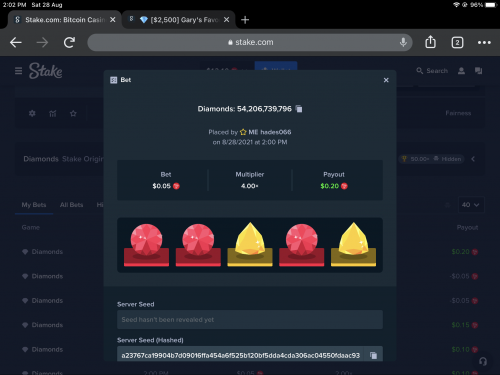
Task: Open game settings gear icon
Action: 32,113
